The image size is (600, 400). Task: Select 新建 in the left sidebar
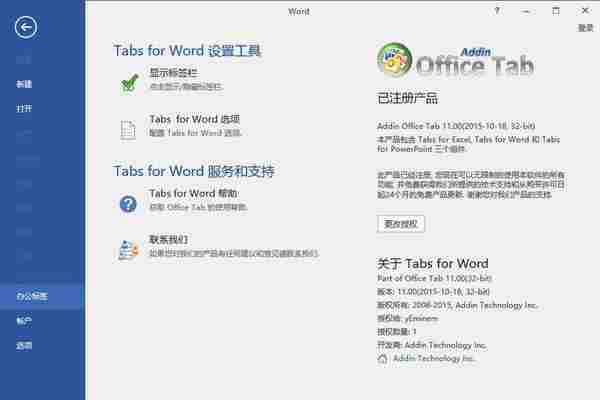coord(24,84)
